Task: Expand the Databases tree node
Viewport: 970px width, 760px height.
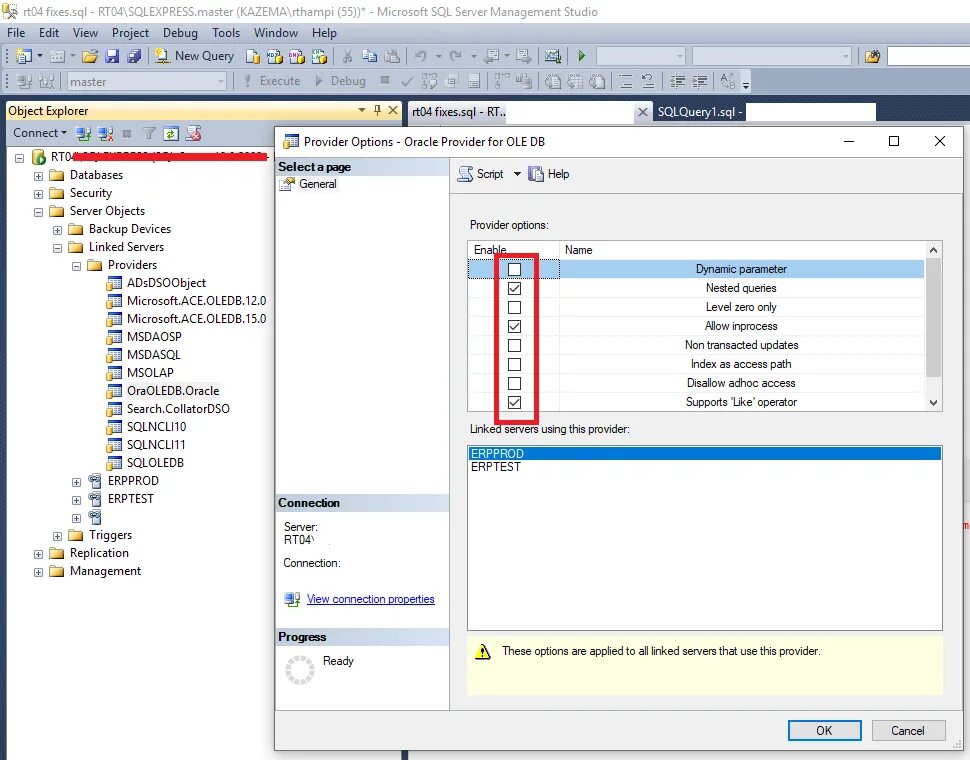Action: (x=38, y=176)
